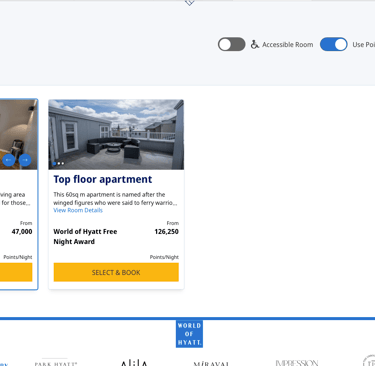Click the 60sq m apartment description text
This screenshot has height=366, width=375.
(x=115, y=199)
